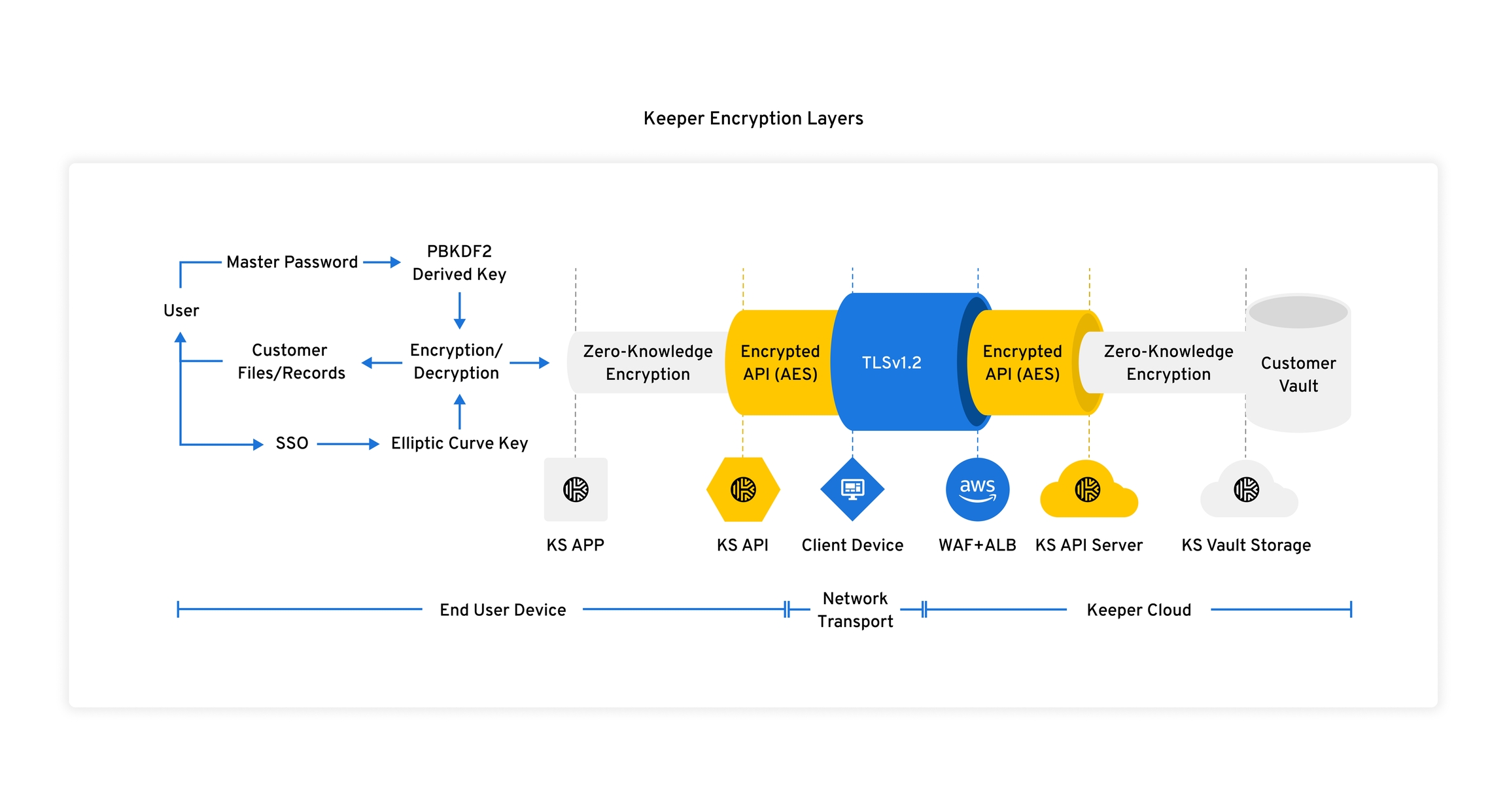This screenshot has width=1507, height=812.
Task: Select the Customer Vault cylinder graphic
Action: [x=1298, y=363]
